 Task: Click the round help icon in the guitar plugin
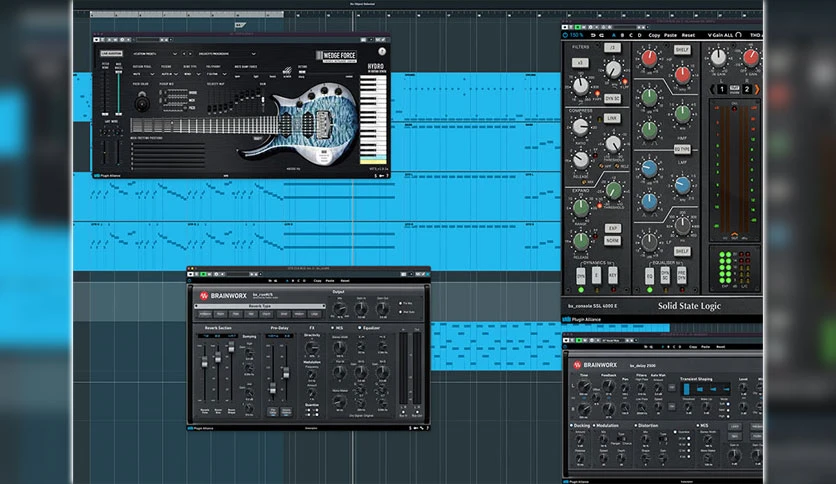(382, 52)
